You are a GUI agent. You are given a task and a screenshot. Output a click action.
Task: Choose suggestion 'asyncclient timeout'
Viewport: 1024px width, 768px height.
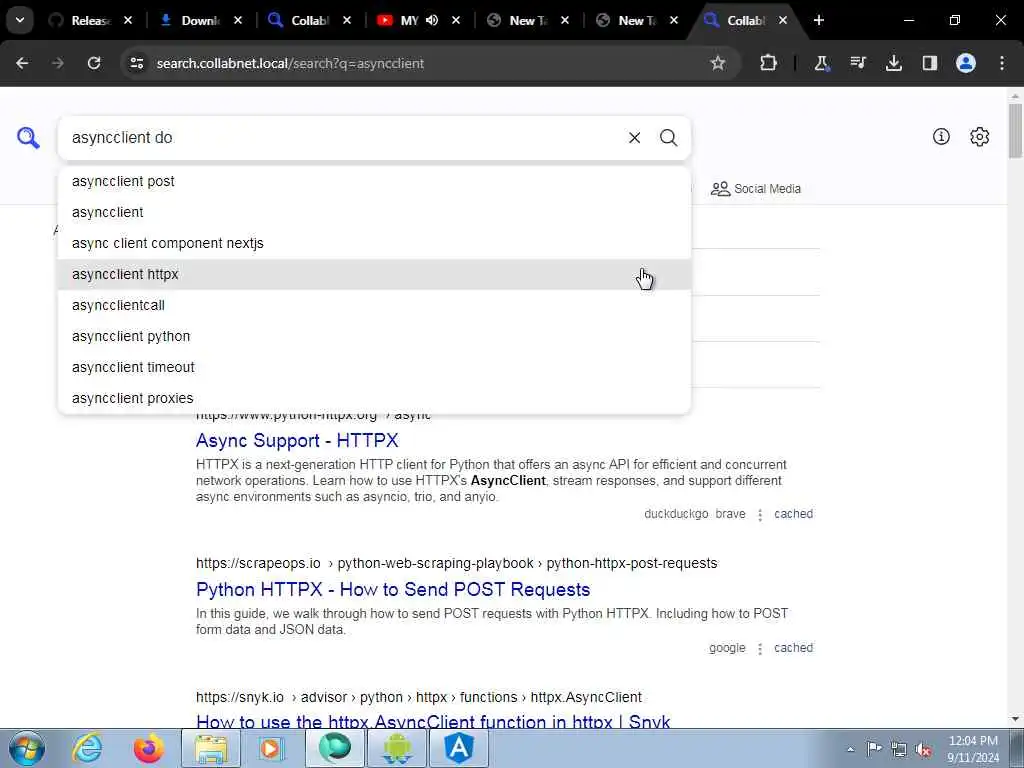pos(374,367)
